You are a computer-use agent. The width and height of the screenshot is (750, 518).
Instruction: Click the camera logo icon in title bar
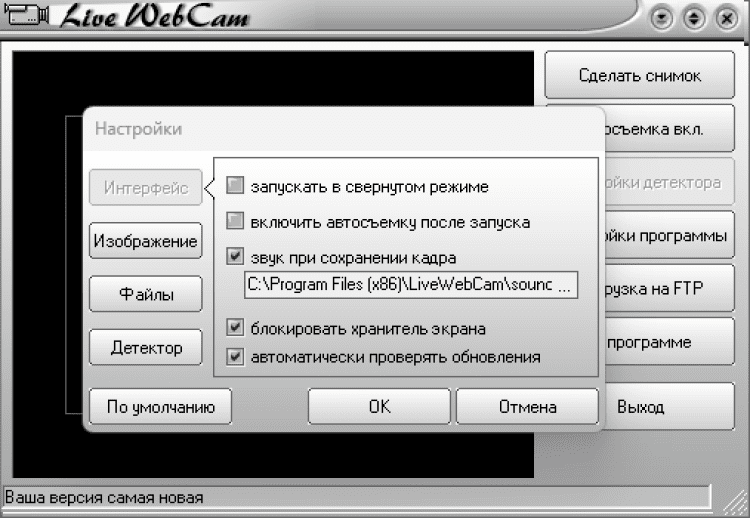tap(26, 14)
